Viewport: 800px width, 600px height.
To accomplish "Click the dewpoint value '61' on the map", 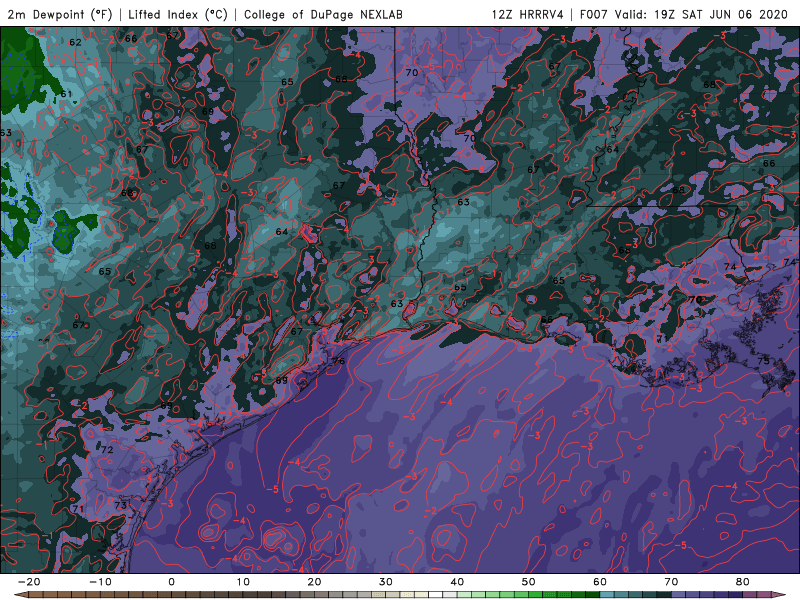I will [x=66, y=94].
